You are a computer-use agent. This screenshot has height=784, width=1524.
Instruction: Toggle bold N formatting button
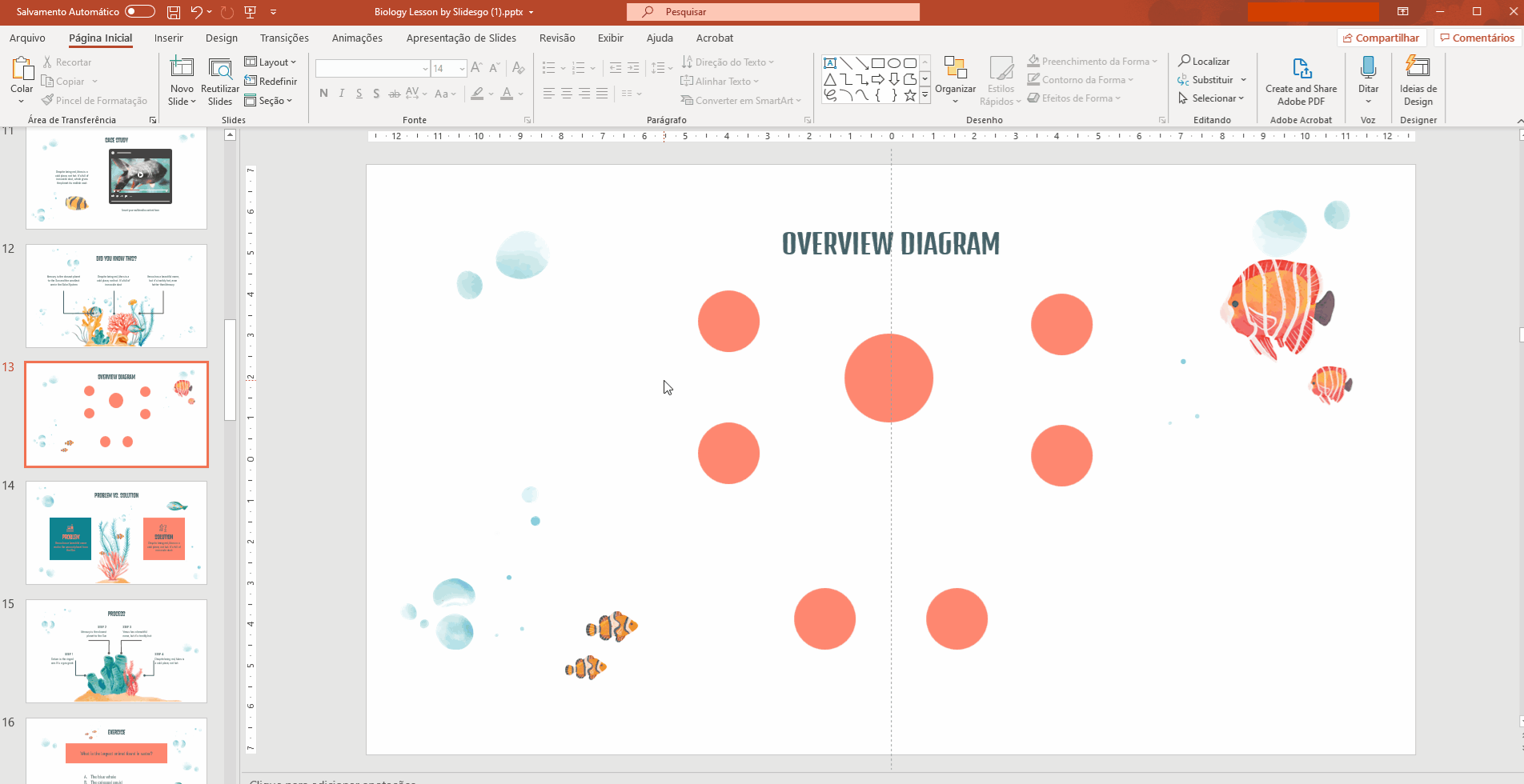(x=323, y=94)
